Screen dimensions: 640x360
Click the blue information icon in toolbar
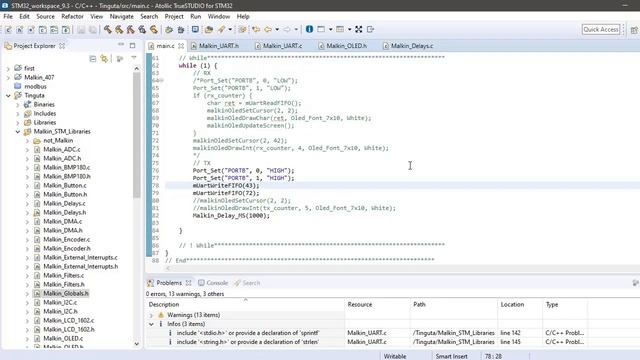tap(309, 29)
